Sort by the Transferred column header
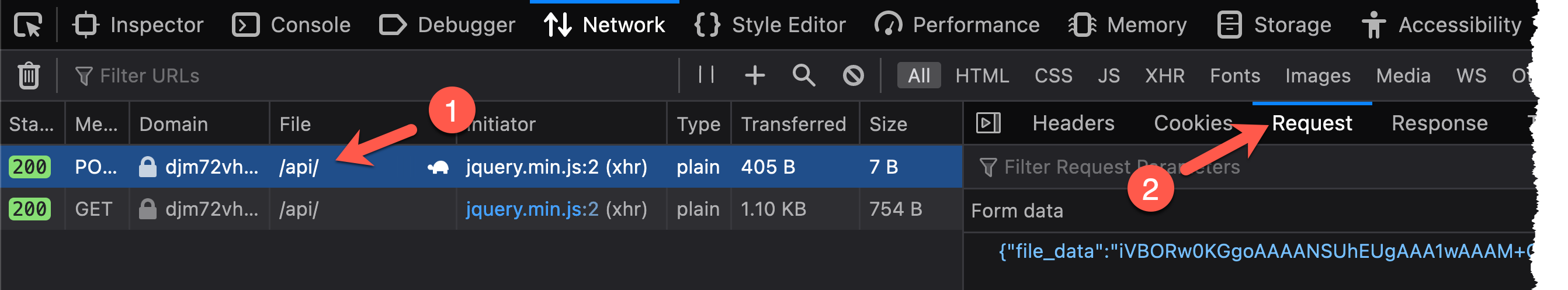1568x290 pixels. tap(793, 125)
